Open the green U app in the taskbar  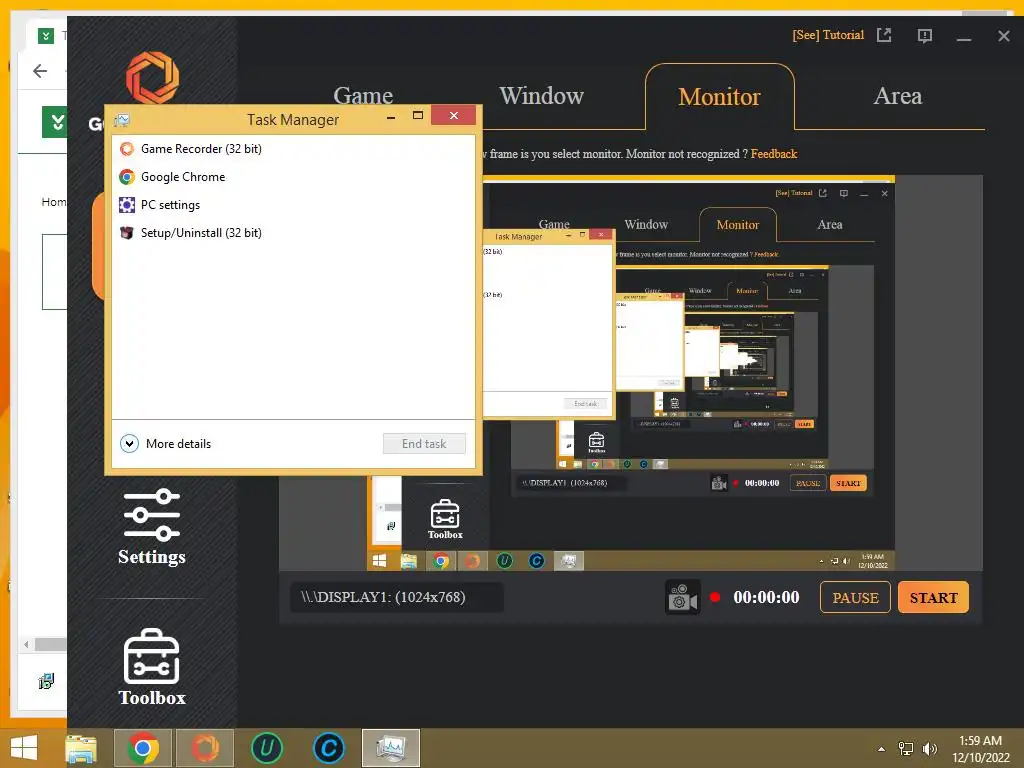(x=266, y=748)
